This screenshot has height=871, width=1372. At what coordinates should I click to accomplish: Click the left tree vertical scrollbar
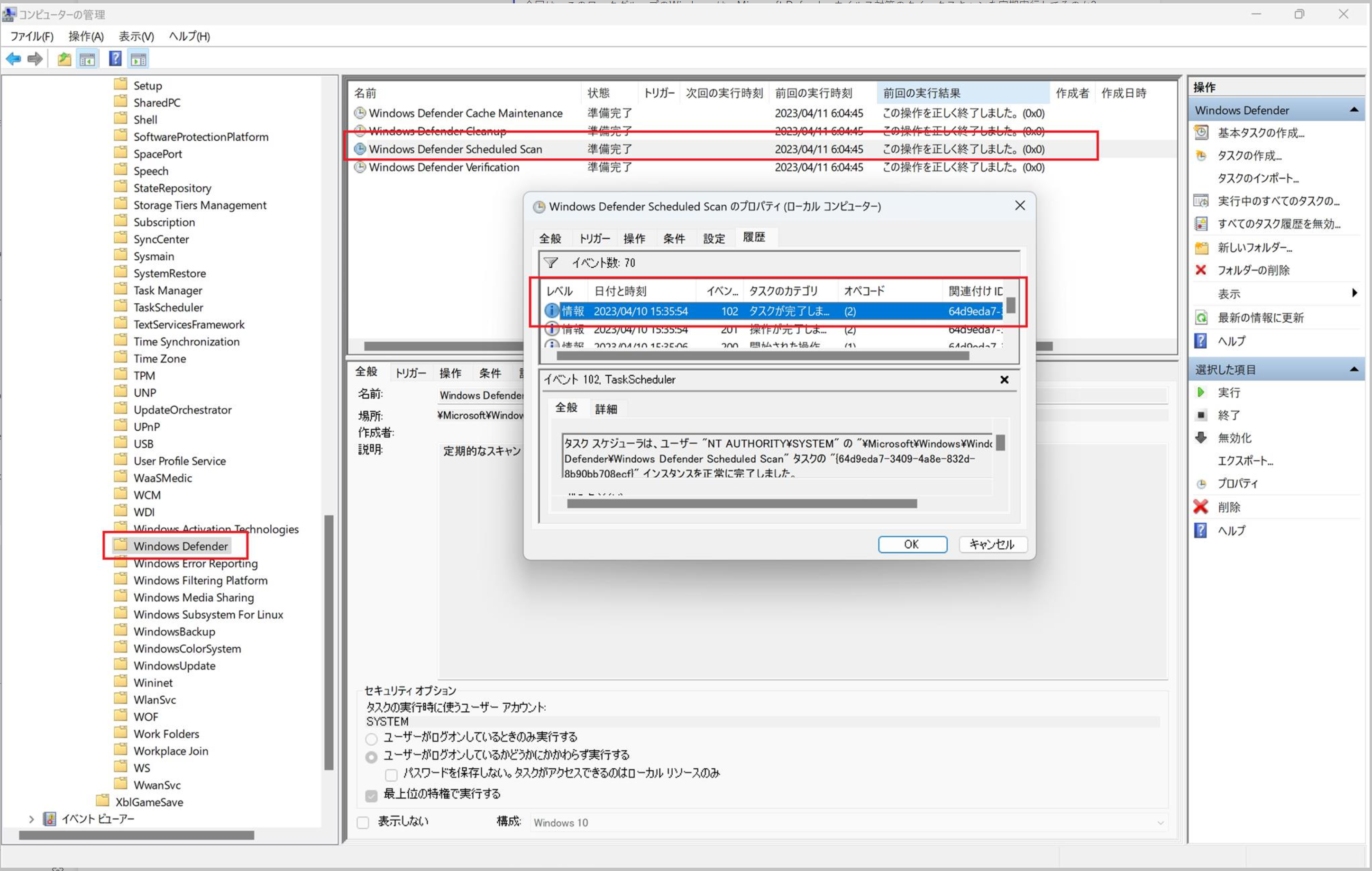329,642
